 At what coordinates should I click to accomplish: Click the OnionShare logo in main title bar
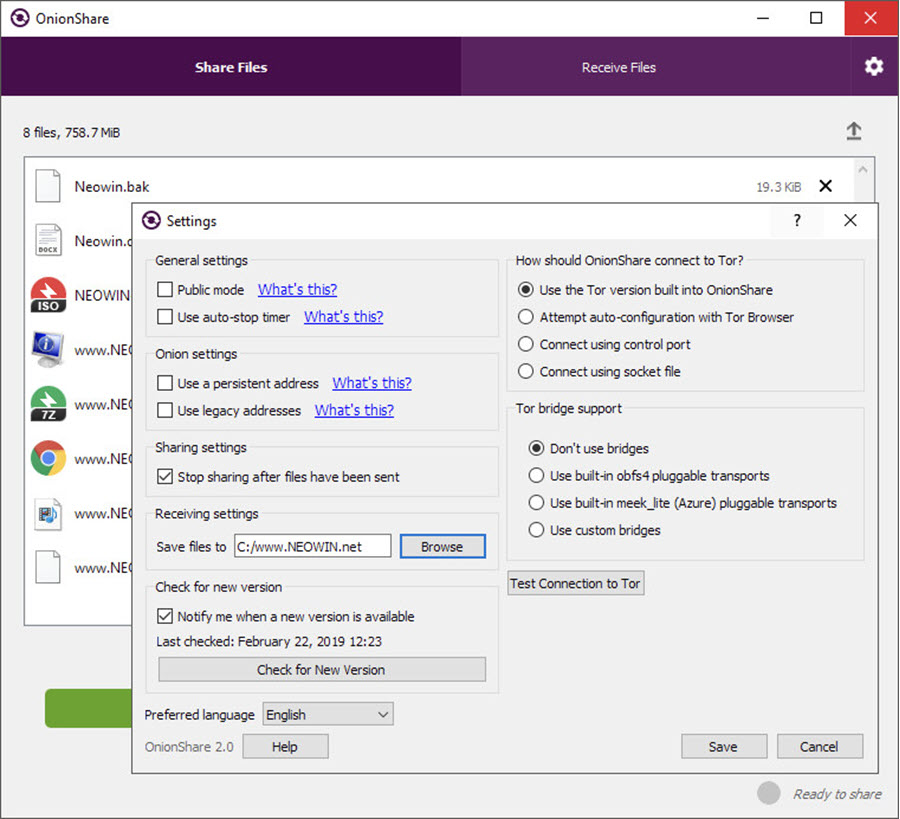(20, 18)
